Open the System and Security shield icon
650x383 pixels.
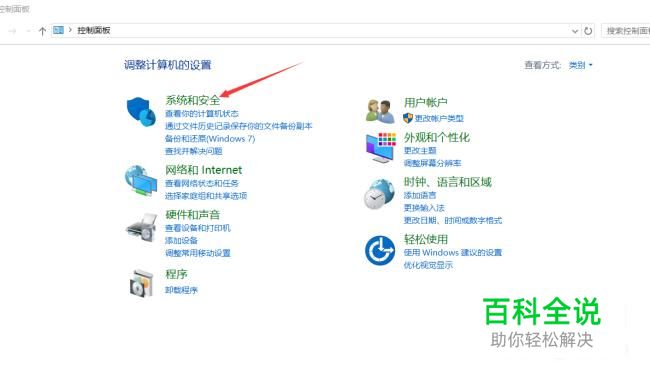click(141, 112)
